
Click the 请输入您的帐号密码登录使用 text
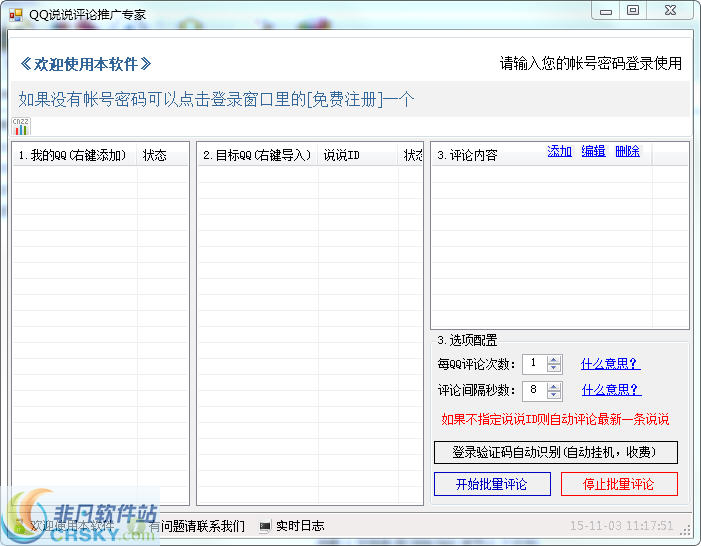(x=591, y=63)
